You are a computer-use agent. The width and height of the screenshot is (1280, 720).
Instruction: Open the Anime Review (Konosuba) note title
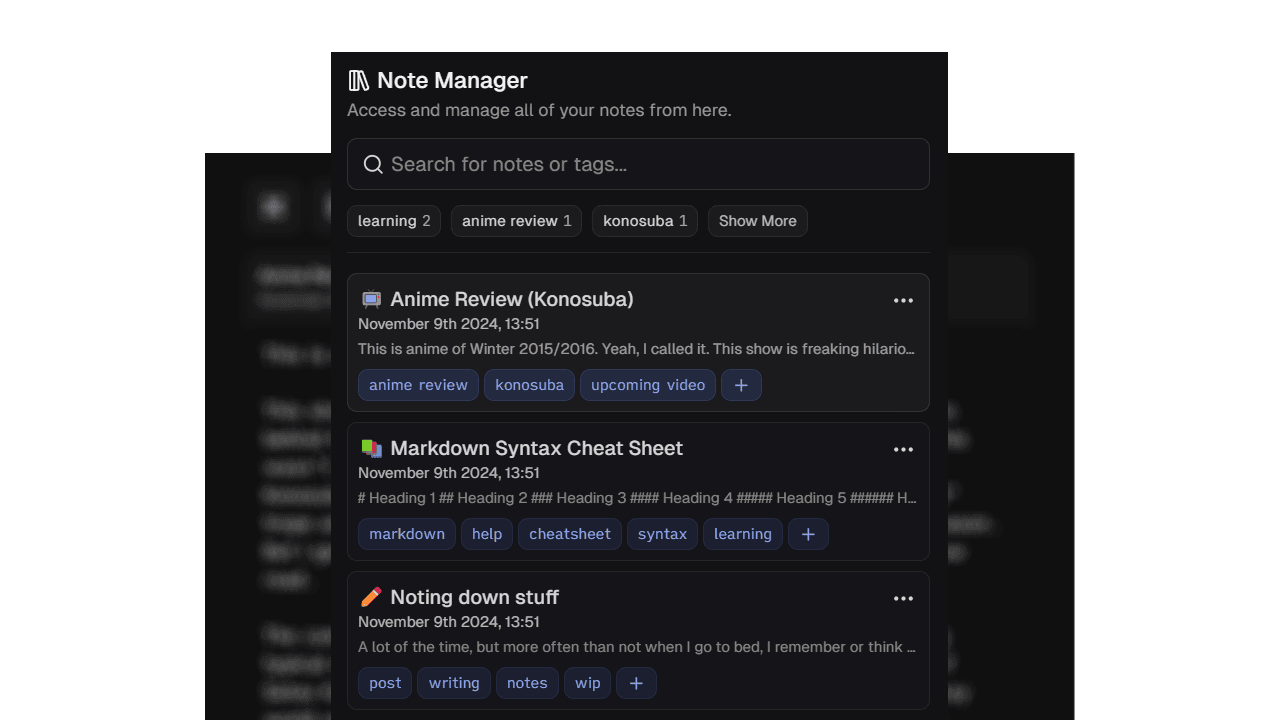[511, 299]
